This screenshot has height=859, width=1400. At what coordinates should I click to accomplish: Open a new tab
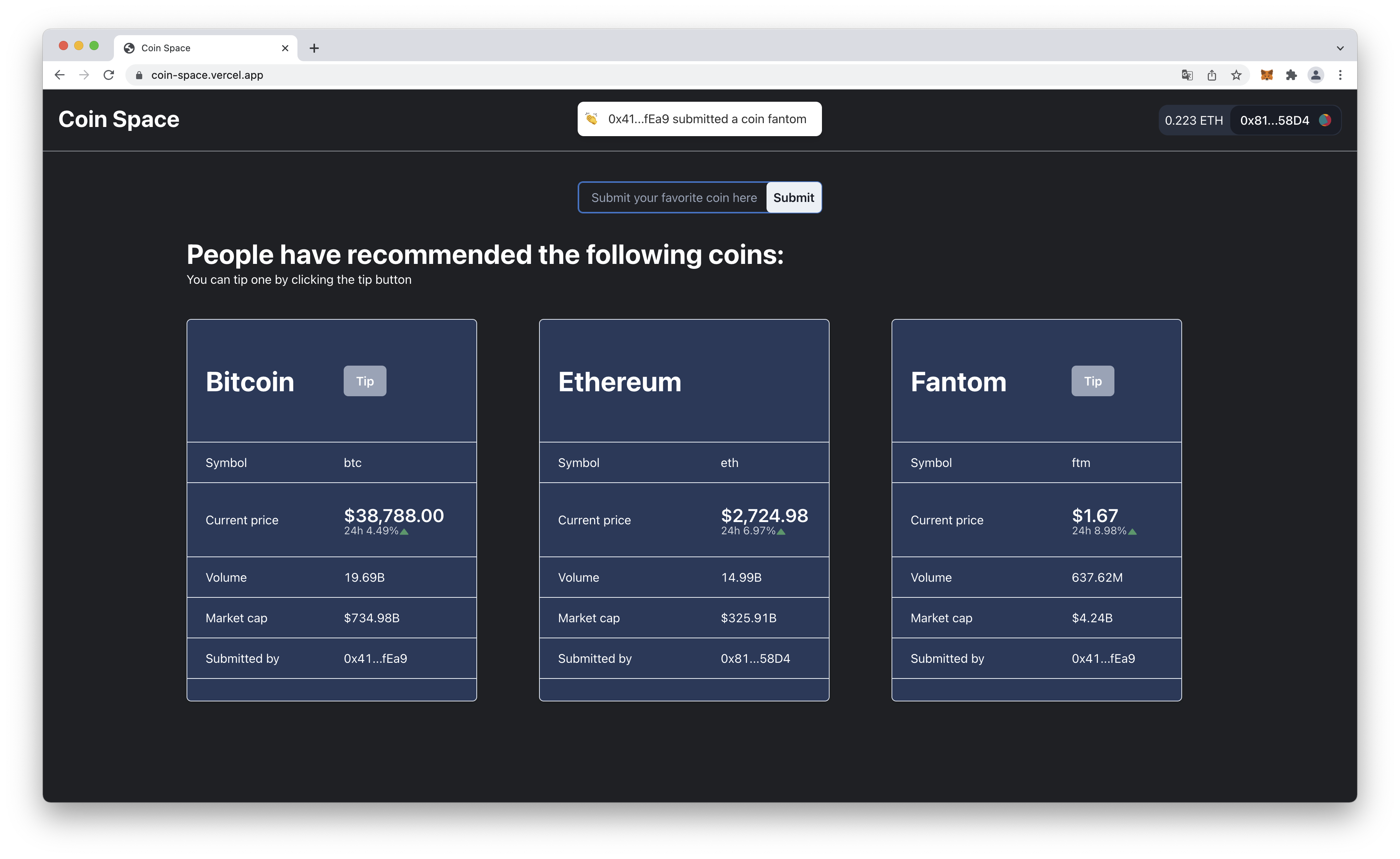(314, 48)
